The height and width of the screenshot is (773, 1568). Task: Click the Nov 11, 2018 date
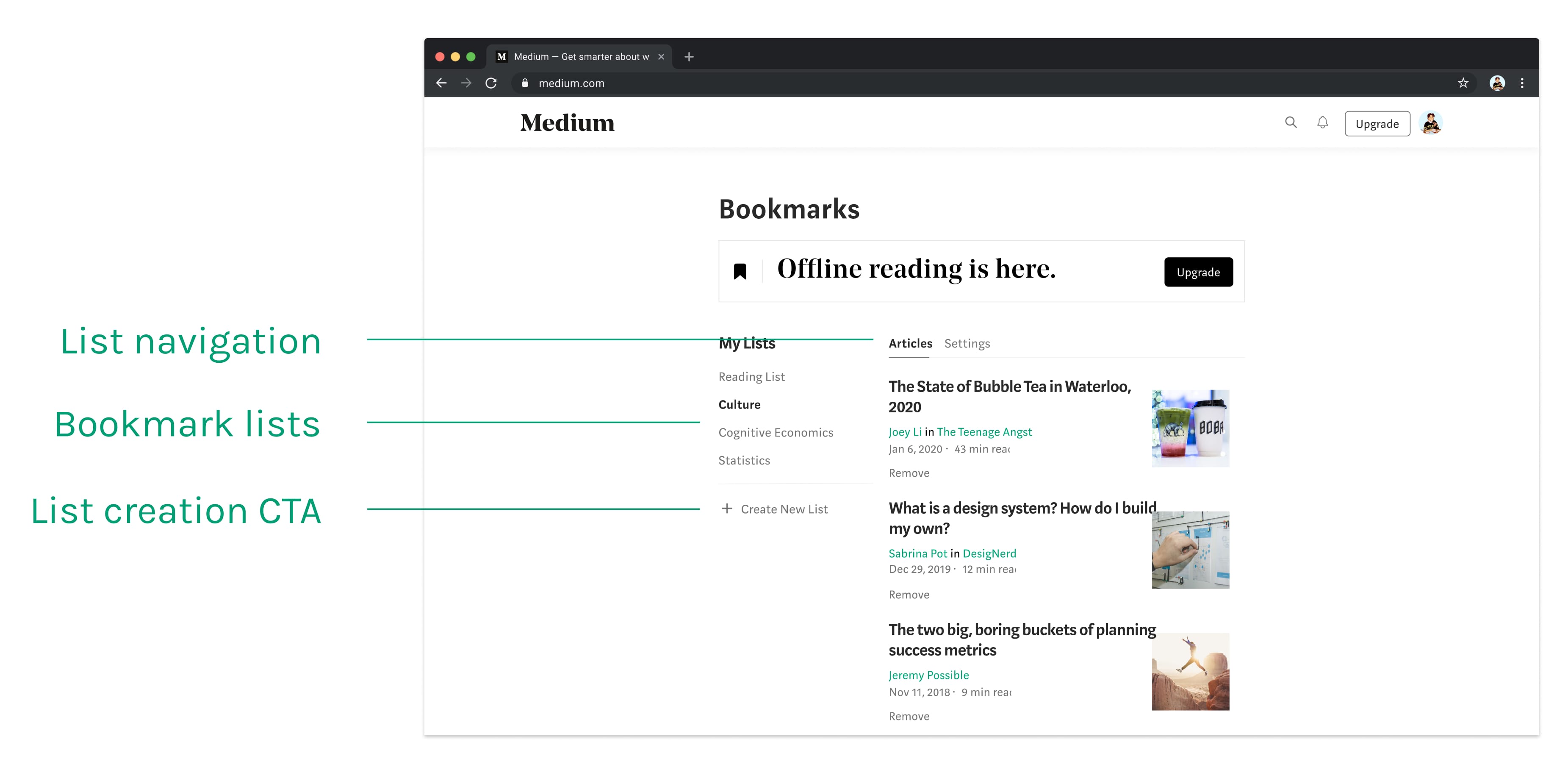point(919,692)
